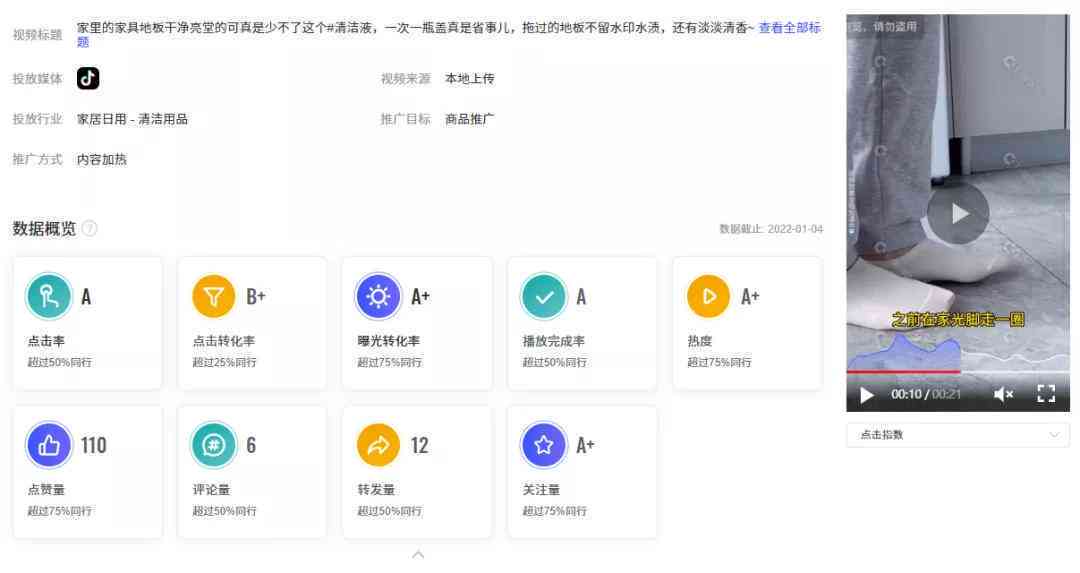Click the yellow subtitle 之前在家光脚走一圈
The width and height of the screenshot is (1080, 573).
[x=958, y=320]
